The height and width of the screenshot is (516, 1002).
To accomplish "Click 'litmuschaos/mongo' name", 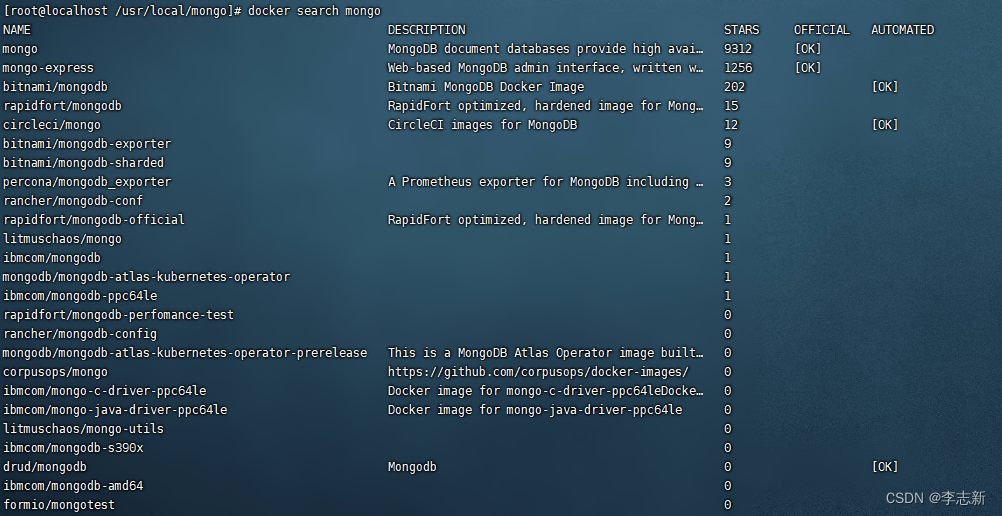I will tap(62, 239).
